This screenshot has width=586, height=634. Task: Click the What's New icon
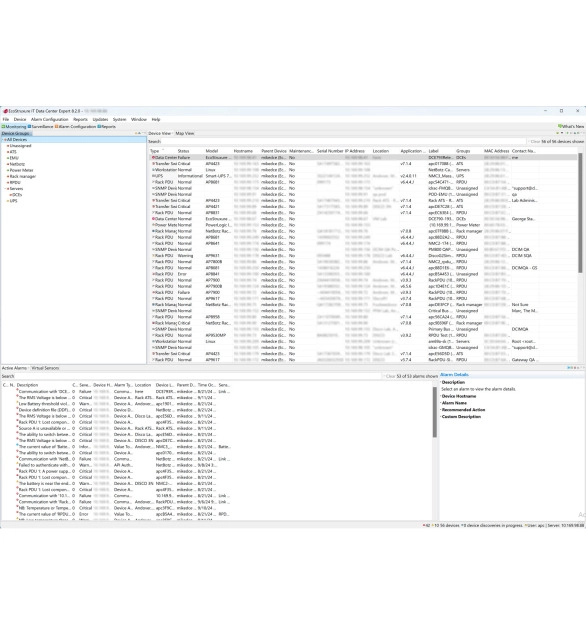pyautogui.click(x=560, y=127)
